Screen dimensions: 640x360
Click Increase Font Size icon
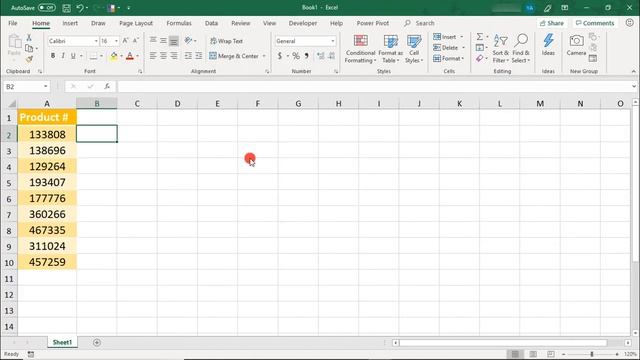point(125,40)
